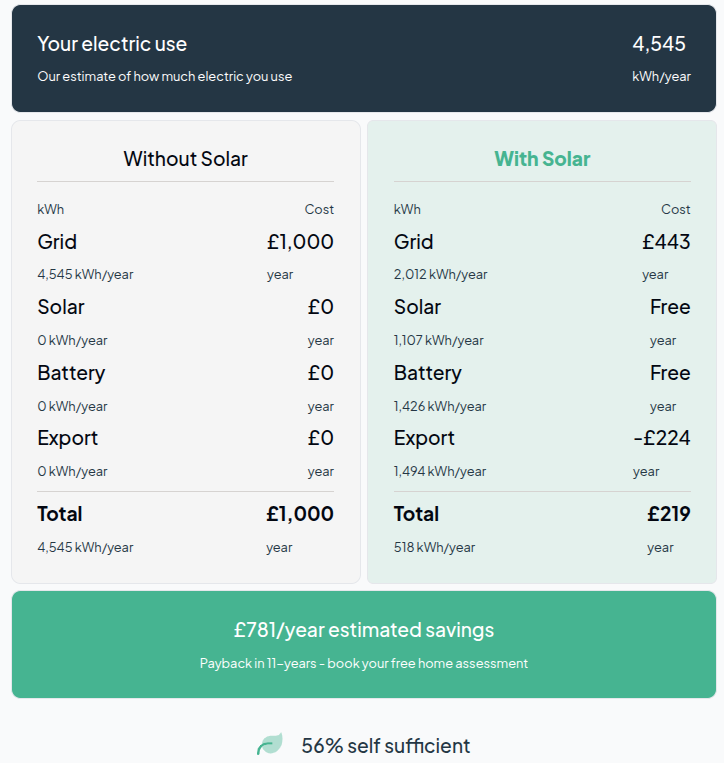Click the Solar label under Without Solar
Viewport: 724px width, 763px height.
61,307
